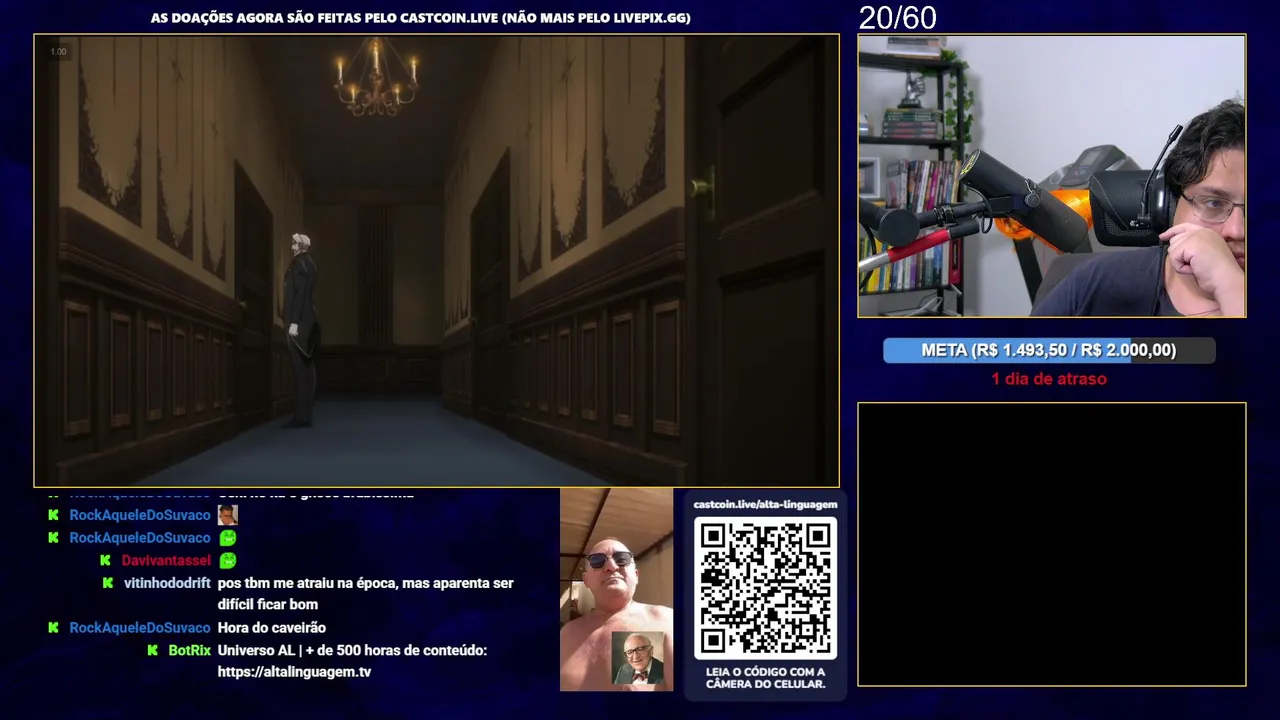
Task: Click username vitinhododrift in chat
Action: point(167,583)
